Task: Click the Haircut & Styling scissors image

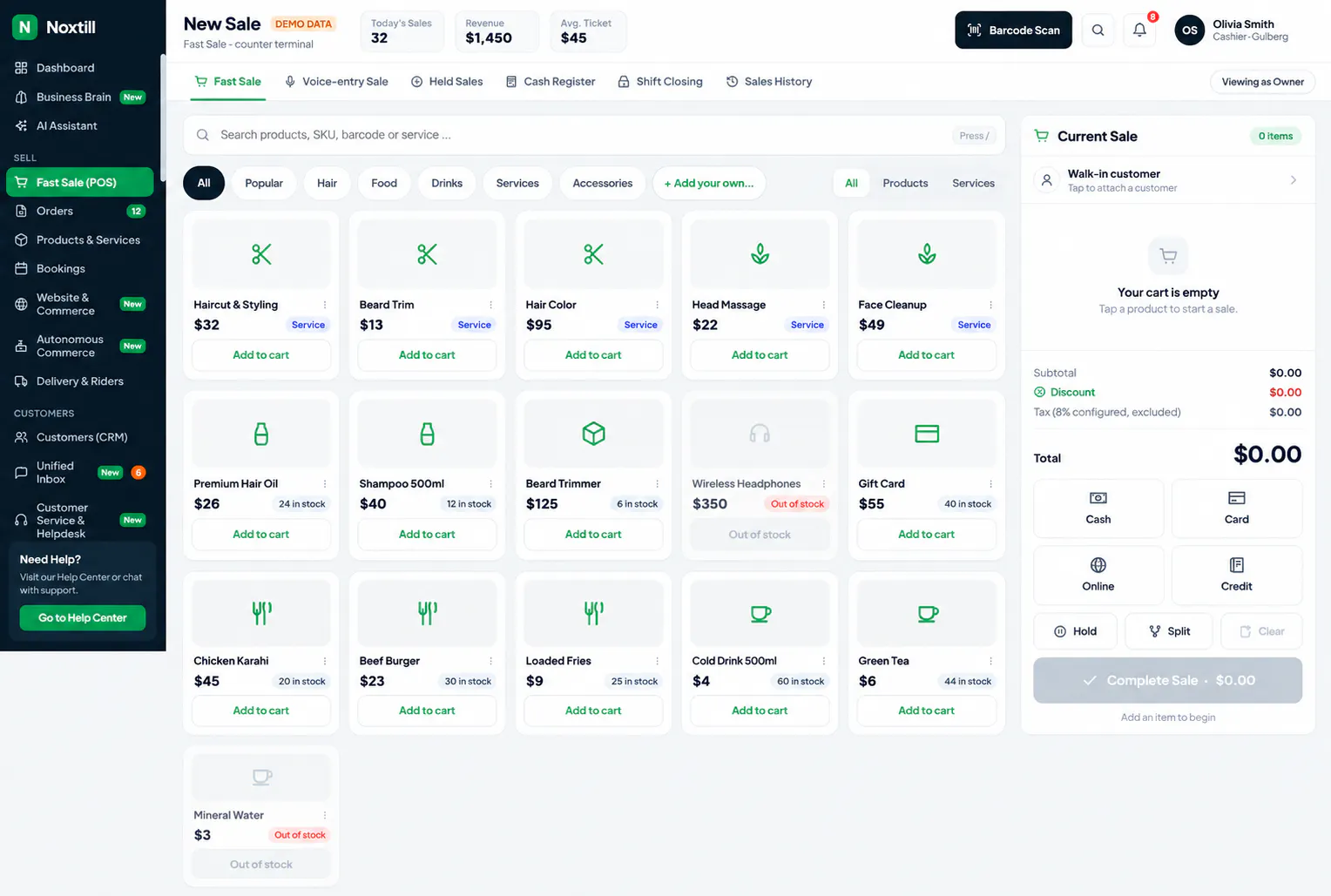Action: click(x=261, y=254)
